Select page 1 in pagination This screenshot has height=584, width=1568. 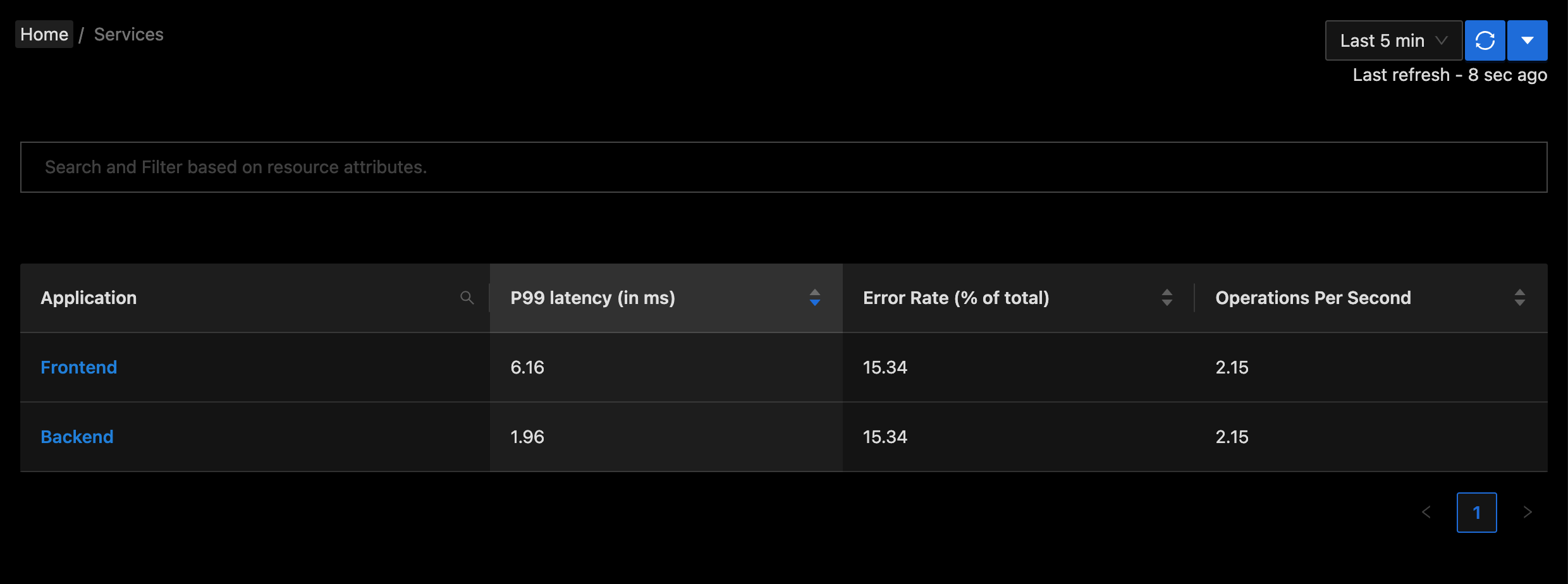(1477, 512)
